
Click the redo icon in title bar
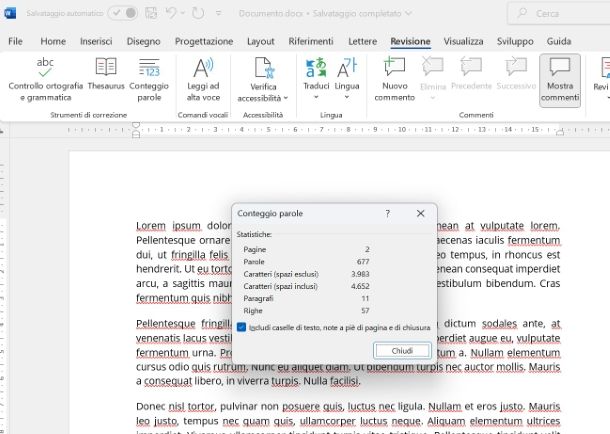(x=198, y=13)
